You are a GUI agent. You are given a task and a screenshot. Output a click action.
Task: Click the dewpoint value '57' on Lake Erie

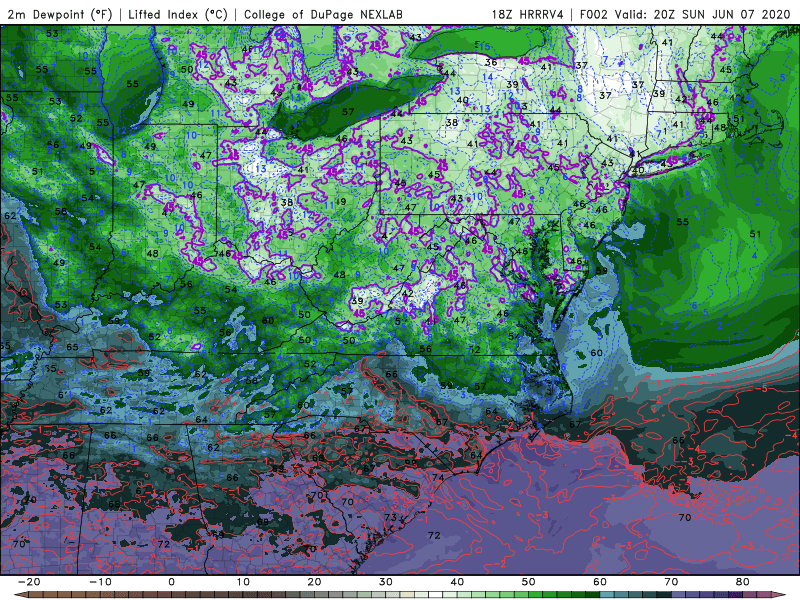[348, 112]
